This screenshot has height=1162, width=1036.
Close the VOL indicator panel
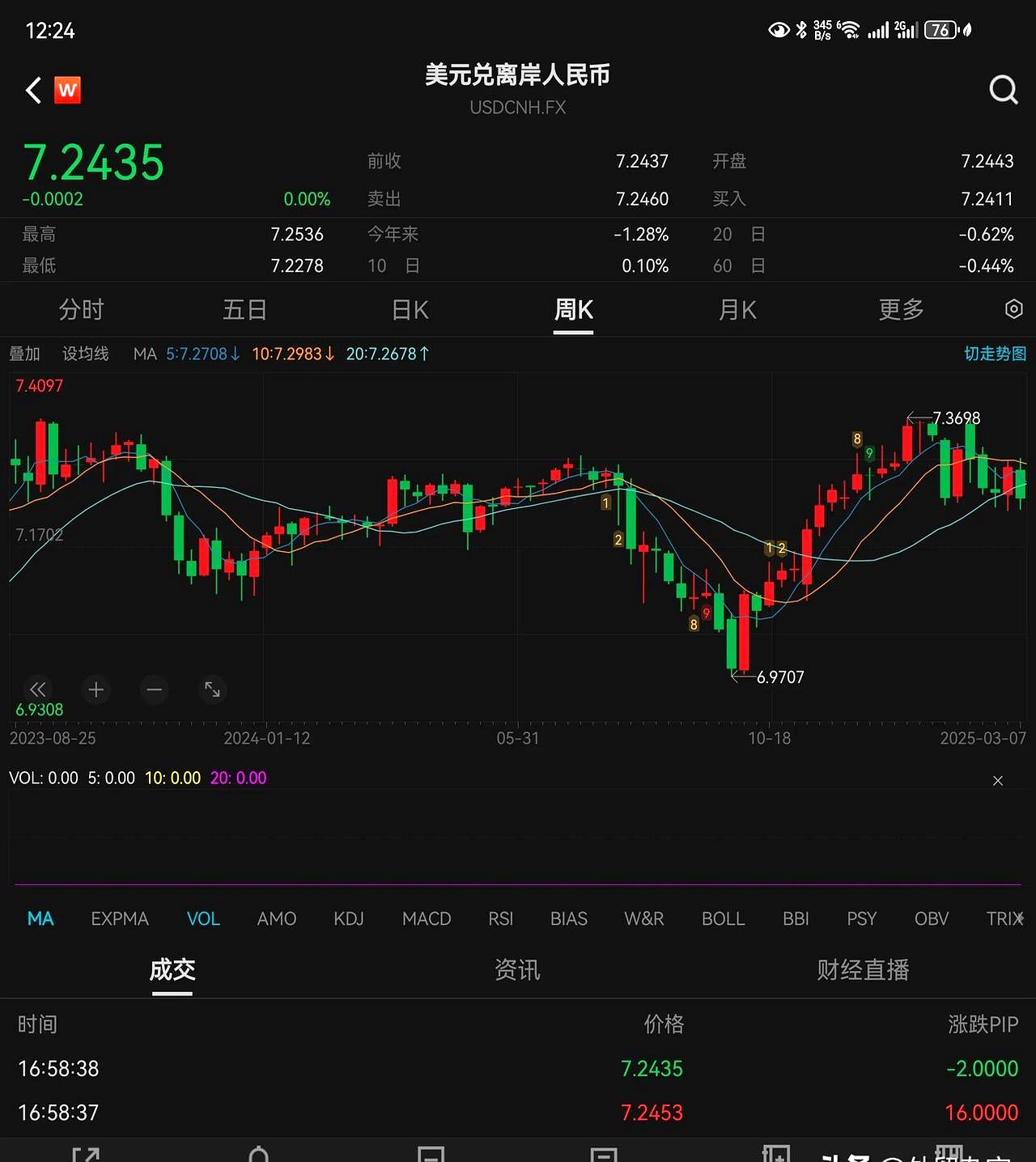997,780
